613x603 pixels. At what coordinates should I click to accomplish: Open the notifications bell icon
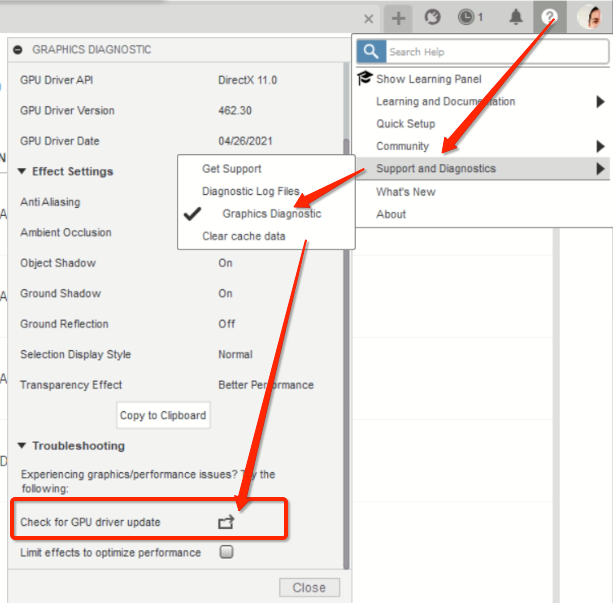pyautogui.click(x=516, y=17)
